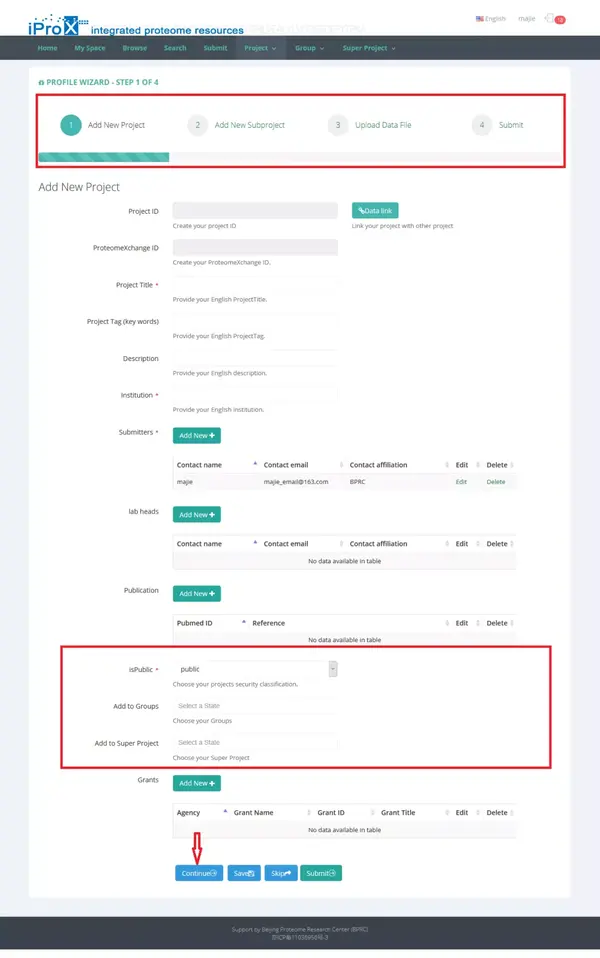The height and width of the screenshot is (958, 600).
Task: Toggle sorting on the Agency column
Action: [189, 813]
